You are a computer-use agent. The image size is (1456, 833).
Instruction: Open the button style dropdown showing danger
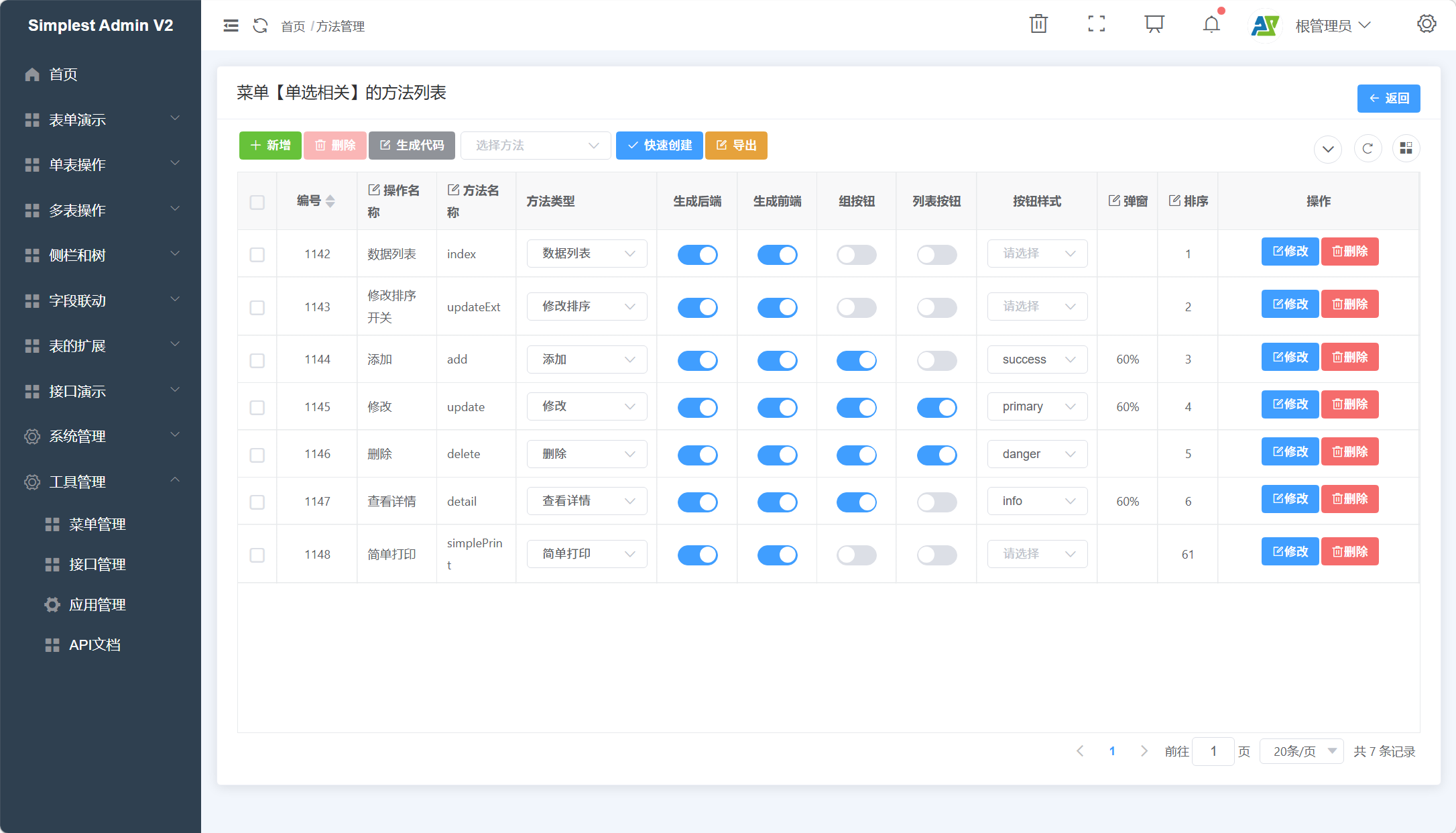[x=1037, y=453]
